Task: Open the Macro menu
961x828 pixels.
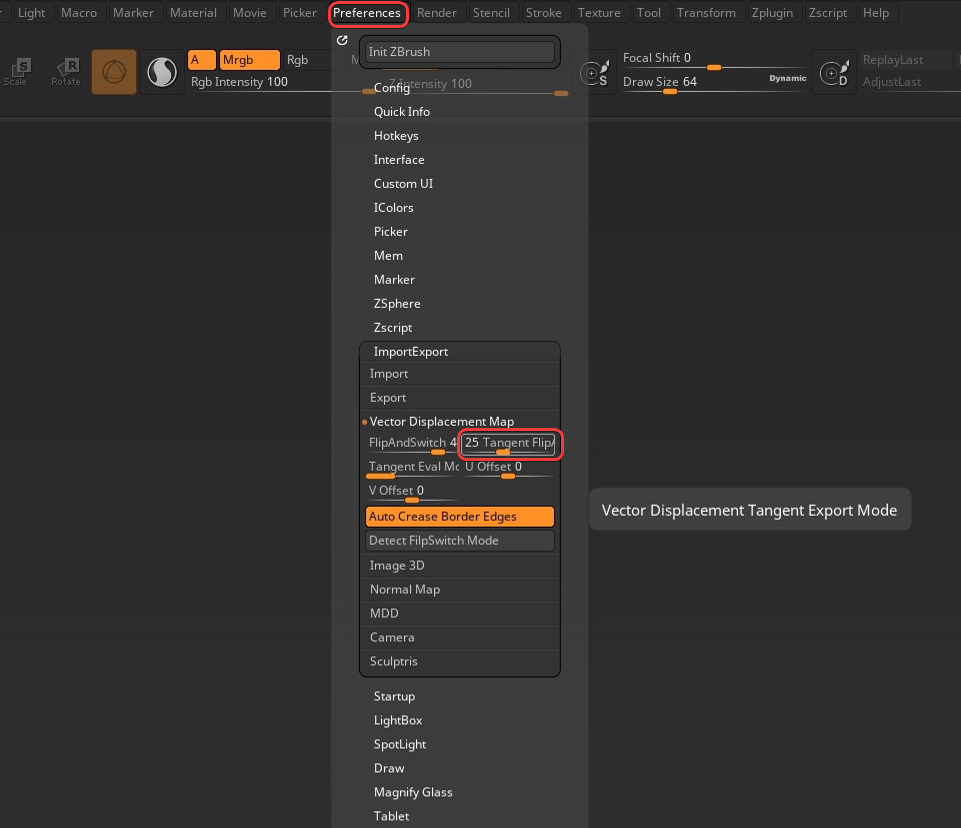Action: tap(79, 13)
